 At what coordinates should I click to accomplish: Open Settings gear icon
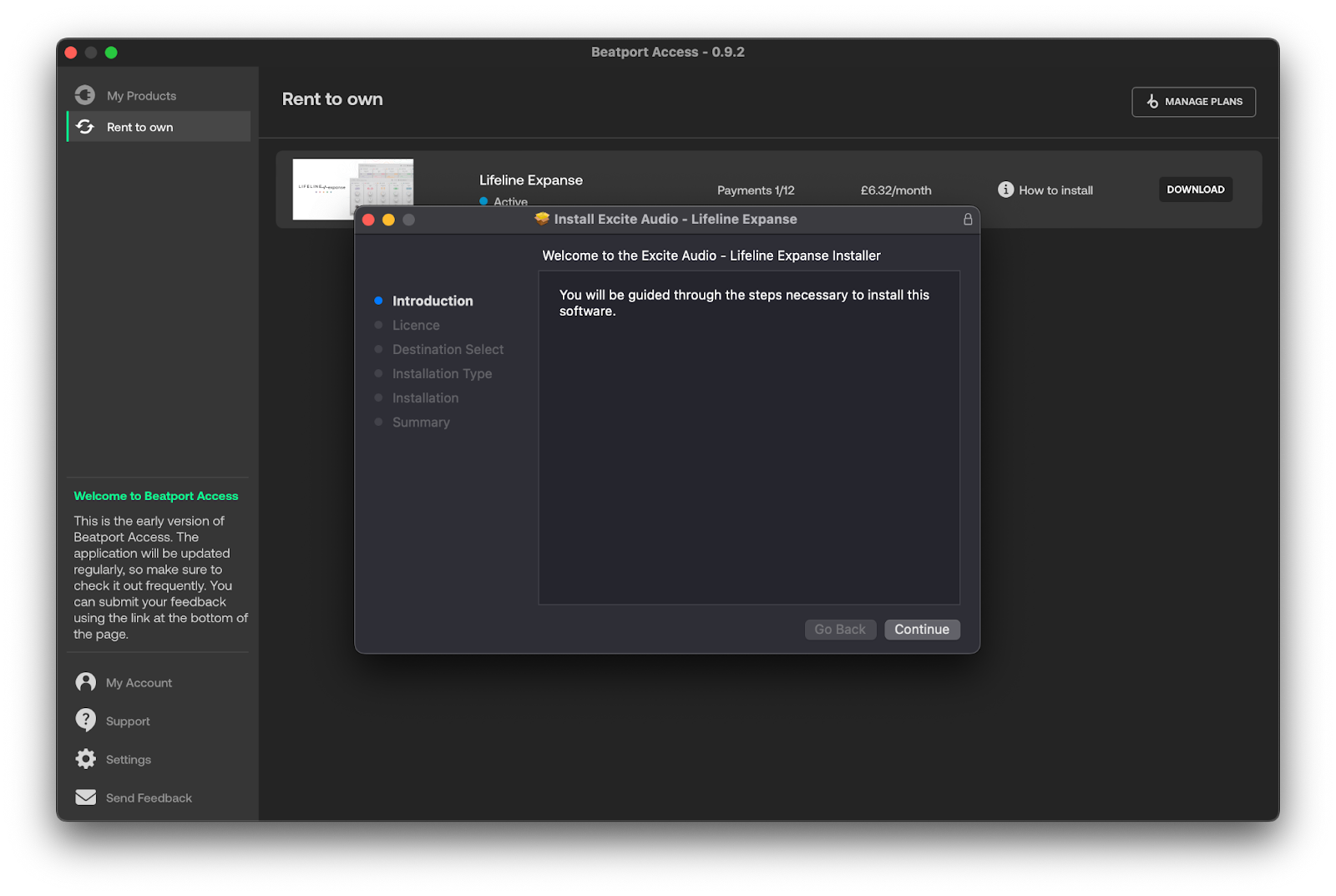click(x=85, y=759)
